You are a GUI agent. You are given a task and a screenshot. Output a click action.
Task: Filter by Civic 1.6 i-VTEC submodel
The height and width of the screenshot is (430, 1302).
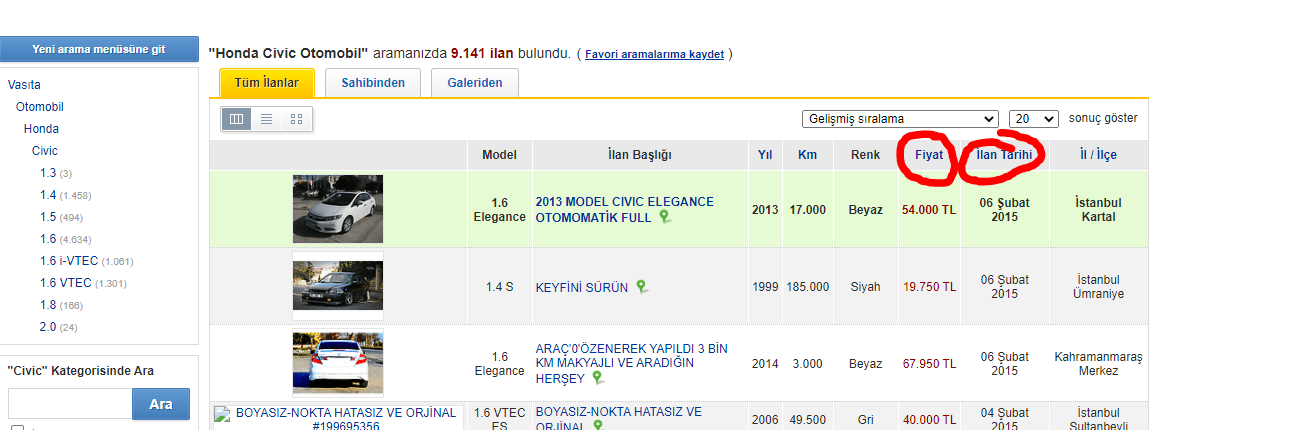[68, 261]
